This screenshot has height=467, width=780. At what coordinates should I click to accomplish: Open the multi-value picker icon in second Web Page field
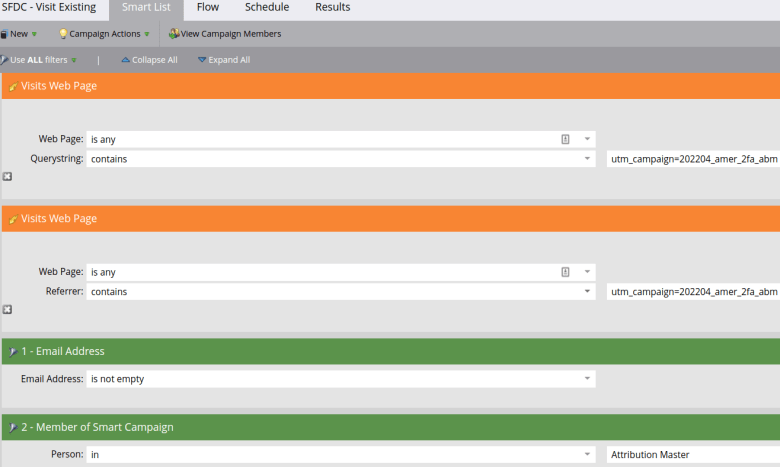tap(565, 272)
